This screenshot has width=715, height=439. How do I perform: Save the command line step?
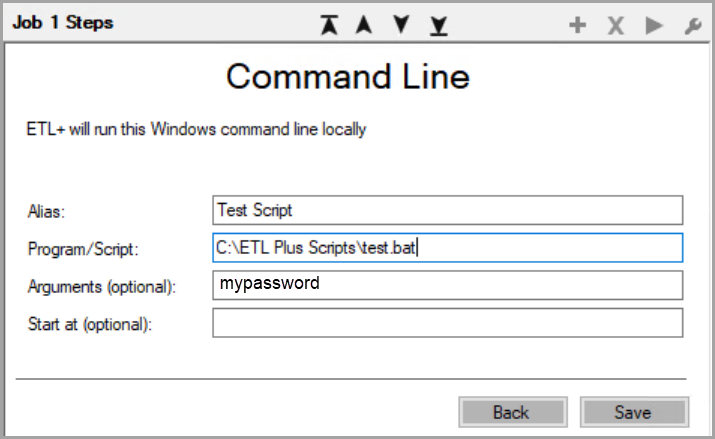633,412
